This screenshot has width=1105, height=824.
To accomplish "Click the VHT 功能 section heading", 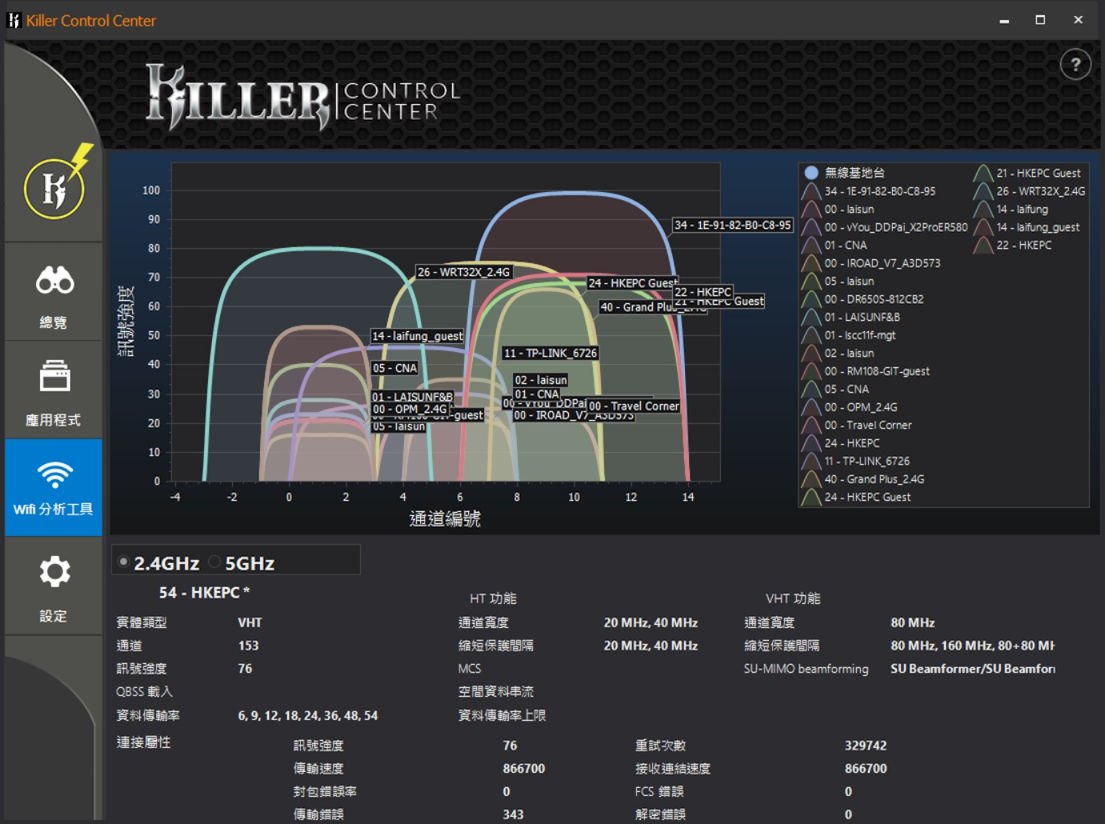I will click(x=793, y=598).
